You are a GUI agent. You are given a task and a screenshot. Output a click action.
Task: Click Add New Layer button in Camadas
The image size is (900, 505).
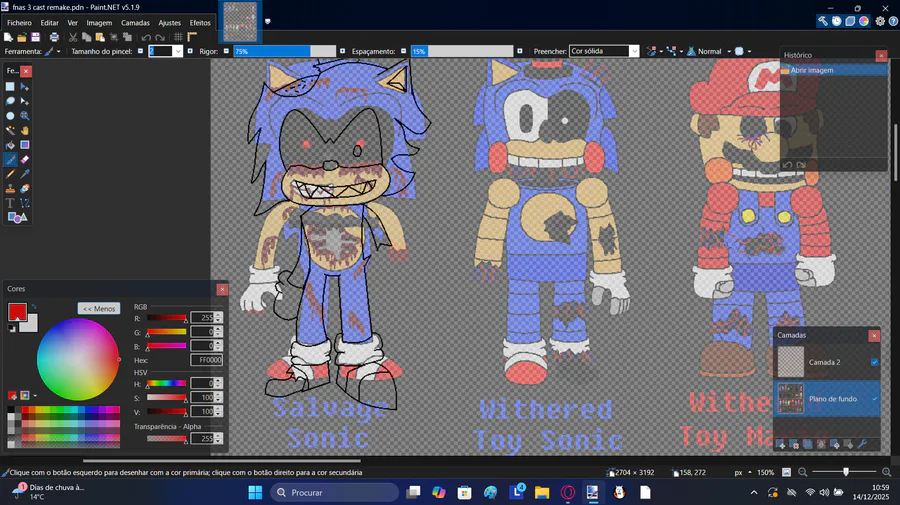pos(781,444)
